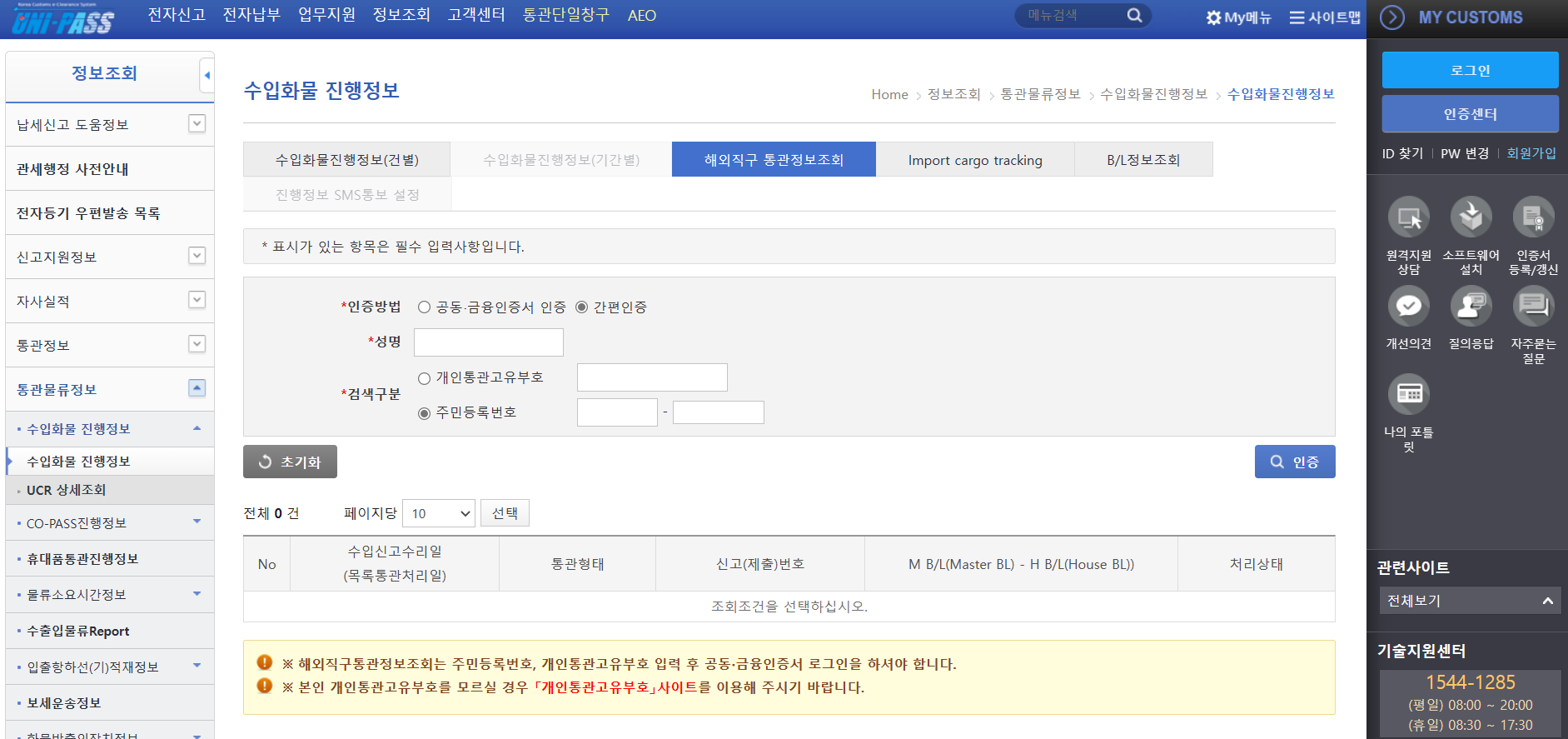Collapse 통관물류정보 menu
The image size is (1568, 739).
pyautogui.click(x=197, y=388)
